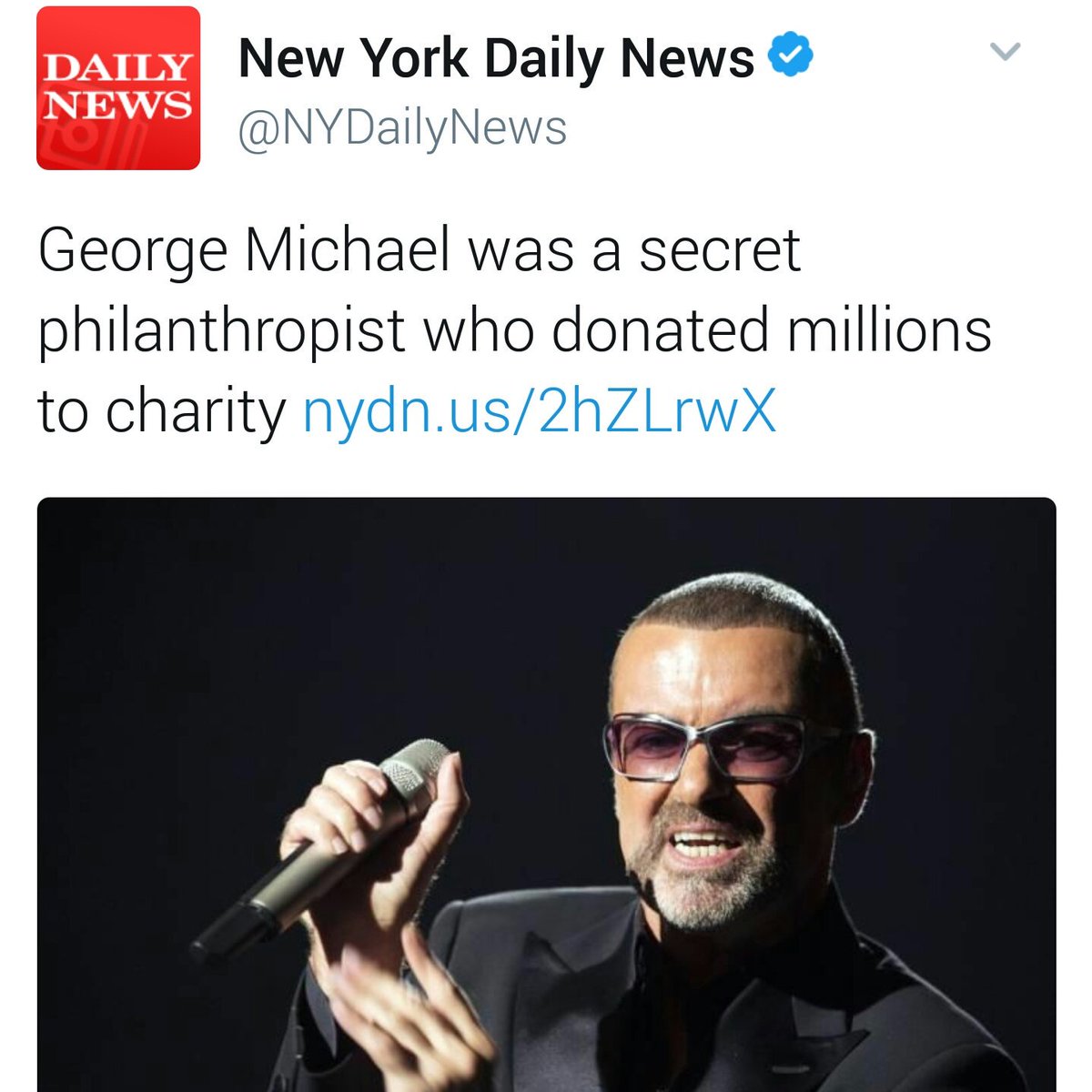Click the blue verified checkmark badge
Screen dimensions: 1092x1092
click(791, 56)
